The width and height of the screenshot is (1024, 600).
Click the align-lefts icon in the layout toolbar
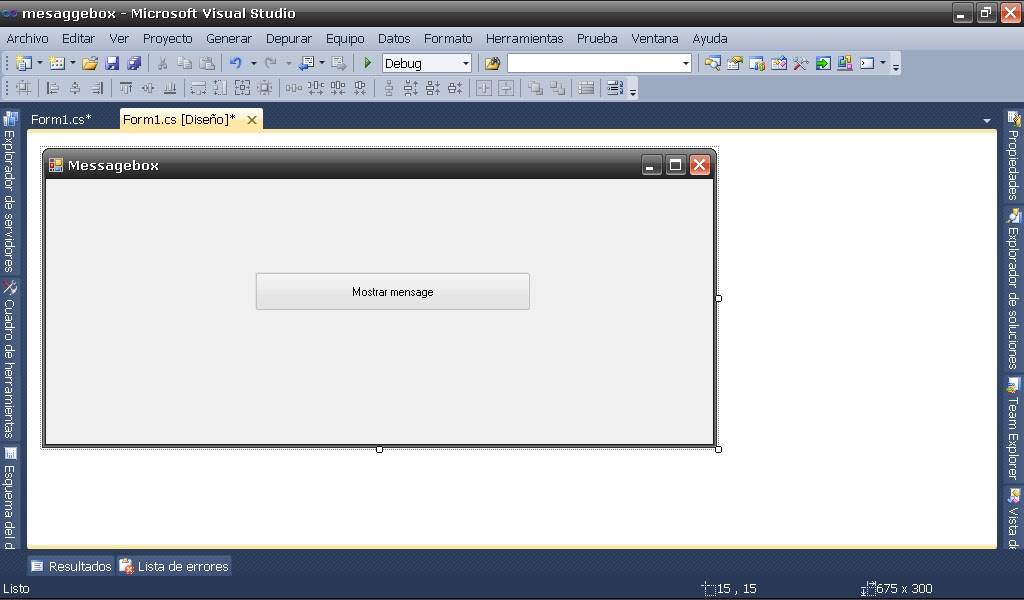pyautogui.click(x=53, y=88)
